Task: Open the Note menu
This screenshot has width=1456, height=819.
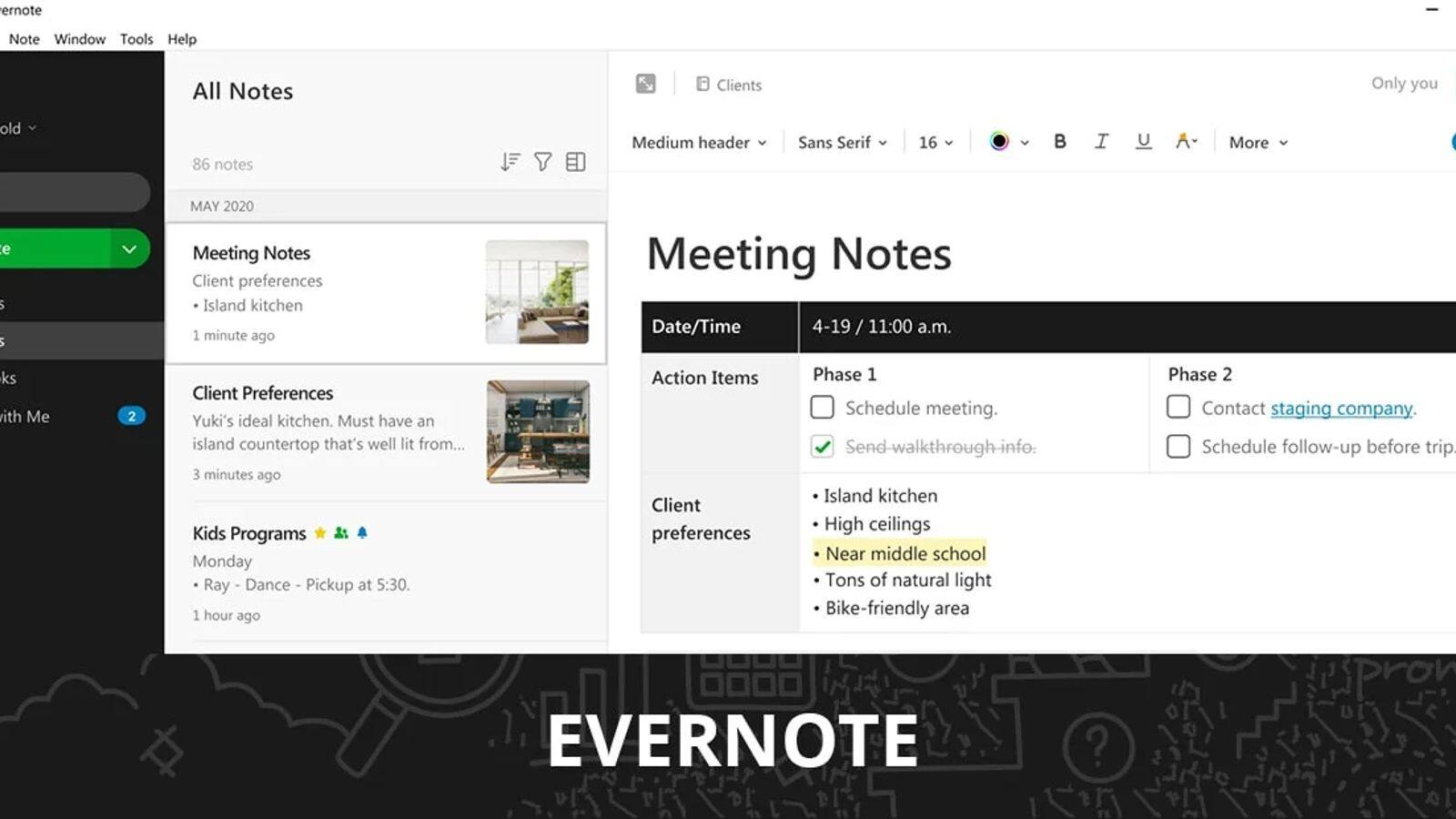Action: point(25,39)
